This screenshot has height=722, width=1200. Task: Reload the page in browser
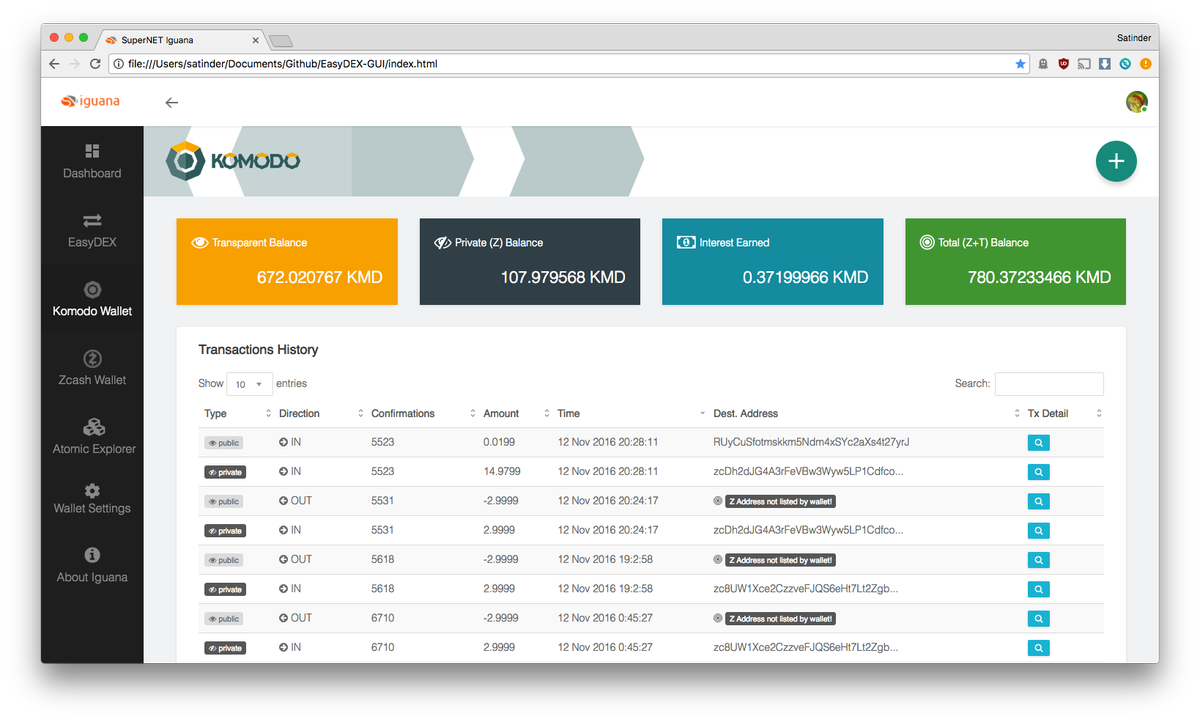pyautogui.click(x=95, y=64)
